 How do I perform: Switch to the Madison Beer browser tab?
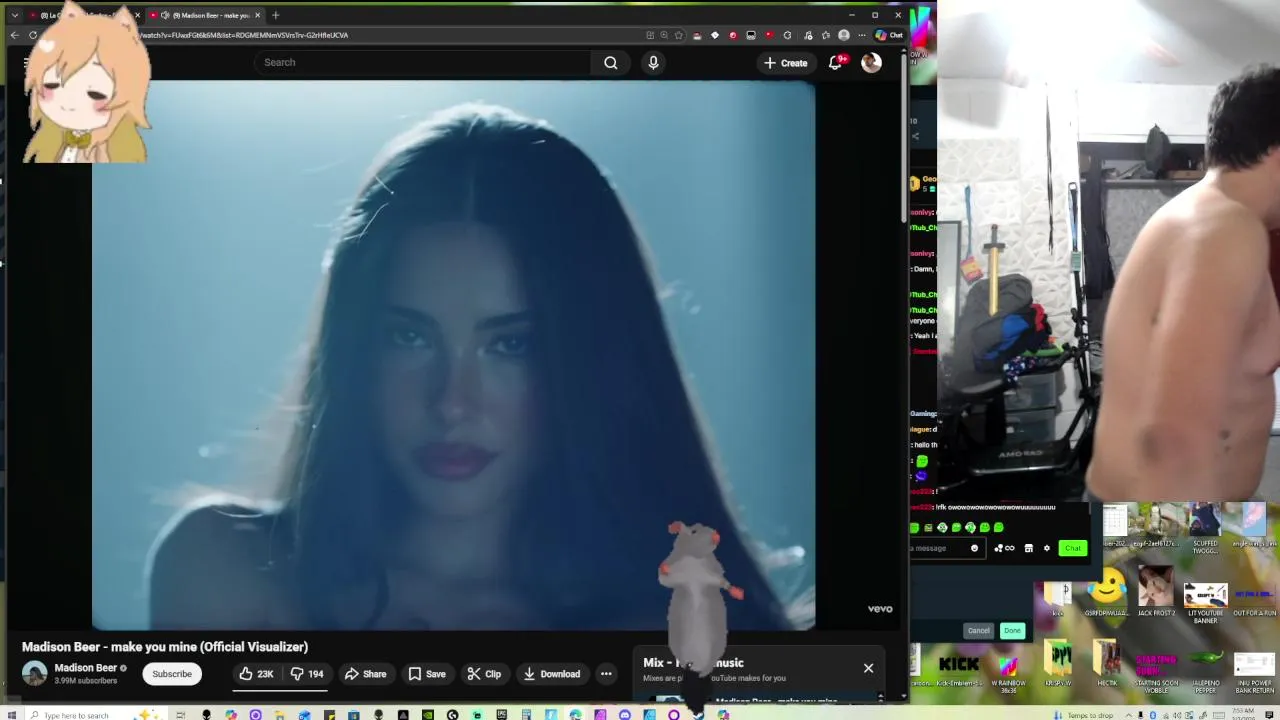point(204,15)
